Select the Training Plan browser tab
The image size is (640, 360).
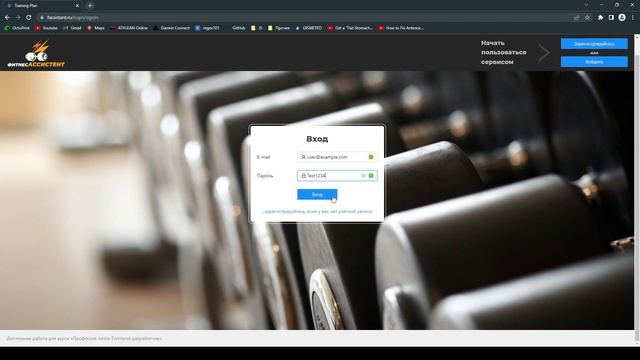[42, 6]
